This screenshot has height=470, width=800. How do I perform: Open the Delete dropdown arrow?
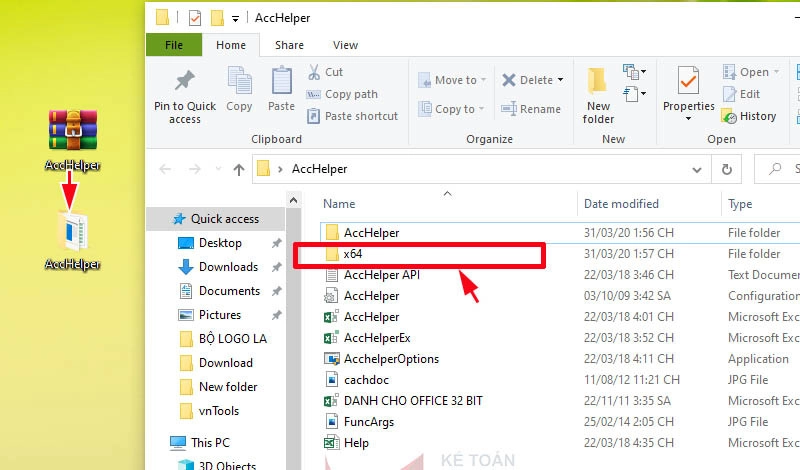click(560, 80)
